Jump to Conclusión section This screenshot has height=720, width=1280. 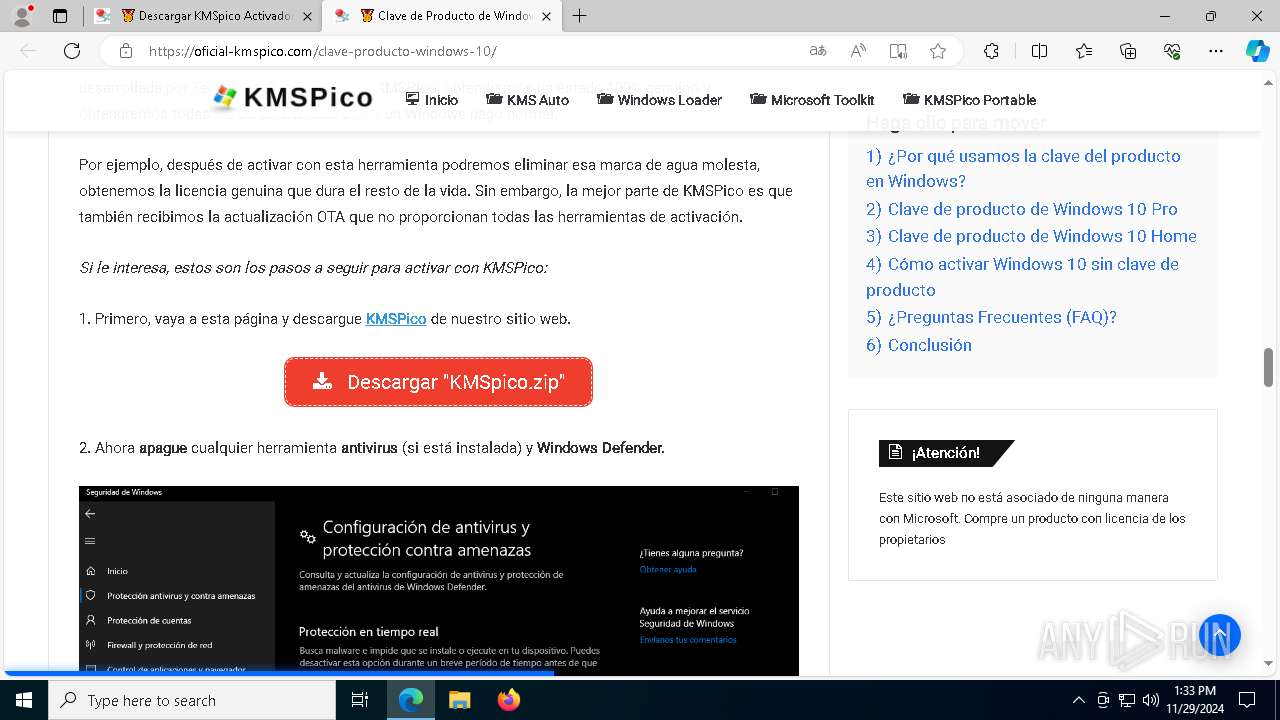click(x=919, y=345)
